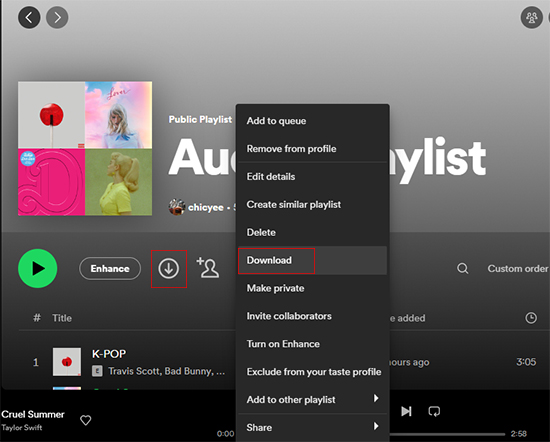
Task: Click the 3:05 duration of K-POP
Action: coord(526,362)
